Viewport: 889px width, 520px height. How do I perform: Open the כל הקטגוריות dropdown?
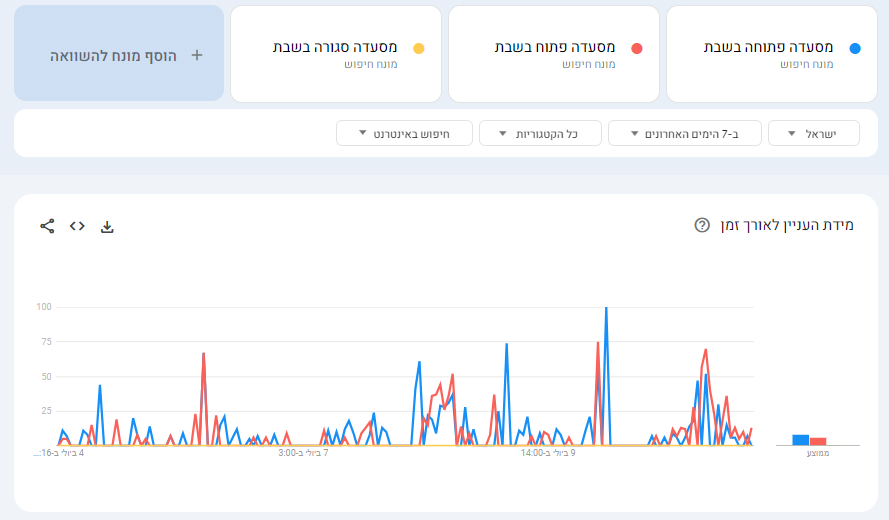(x=540, y=133)
